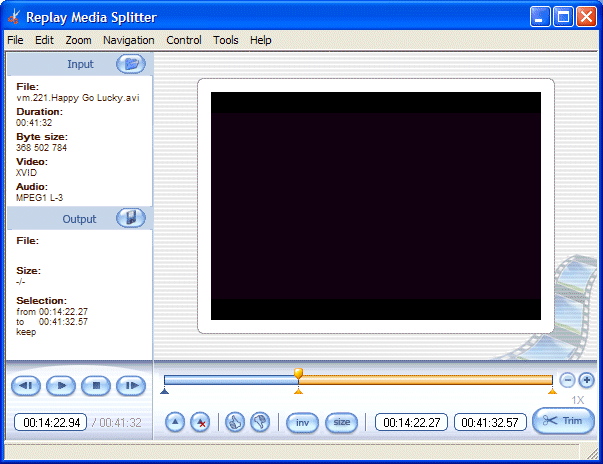Screen dimensions: 603x464
Task: Minimize the Replay Media Splitter window
Action: coord(539,17)
